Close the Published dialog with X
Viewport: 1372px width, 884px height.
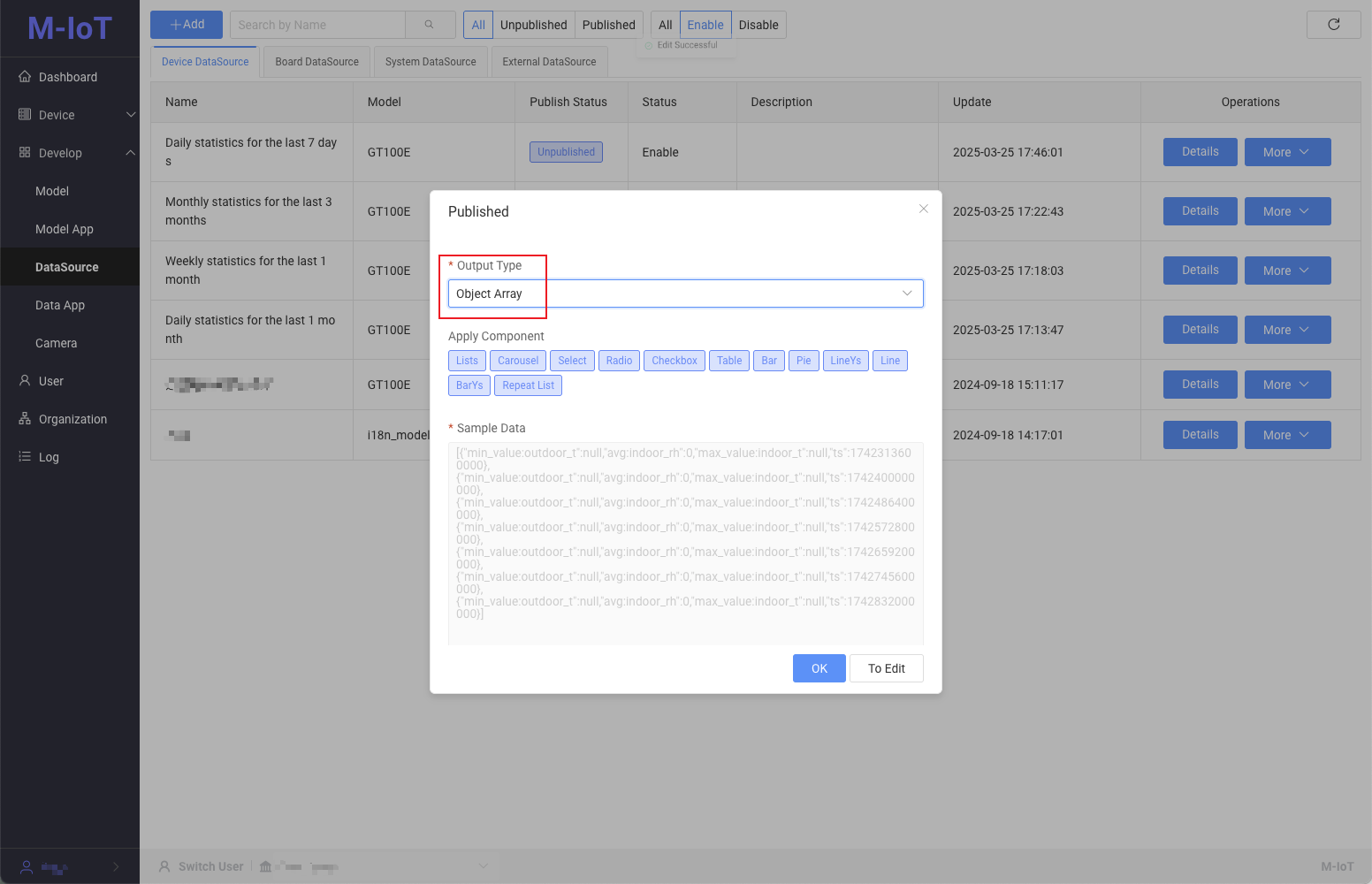923,209
